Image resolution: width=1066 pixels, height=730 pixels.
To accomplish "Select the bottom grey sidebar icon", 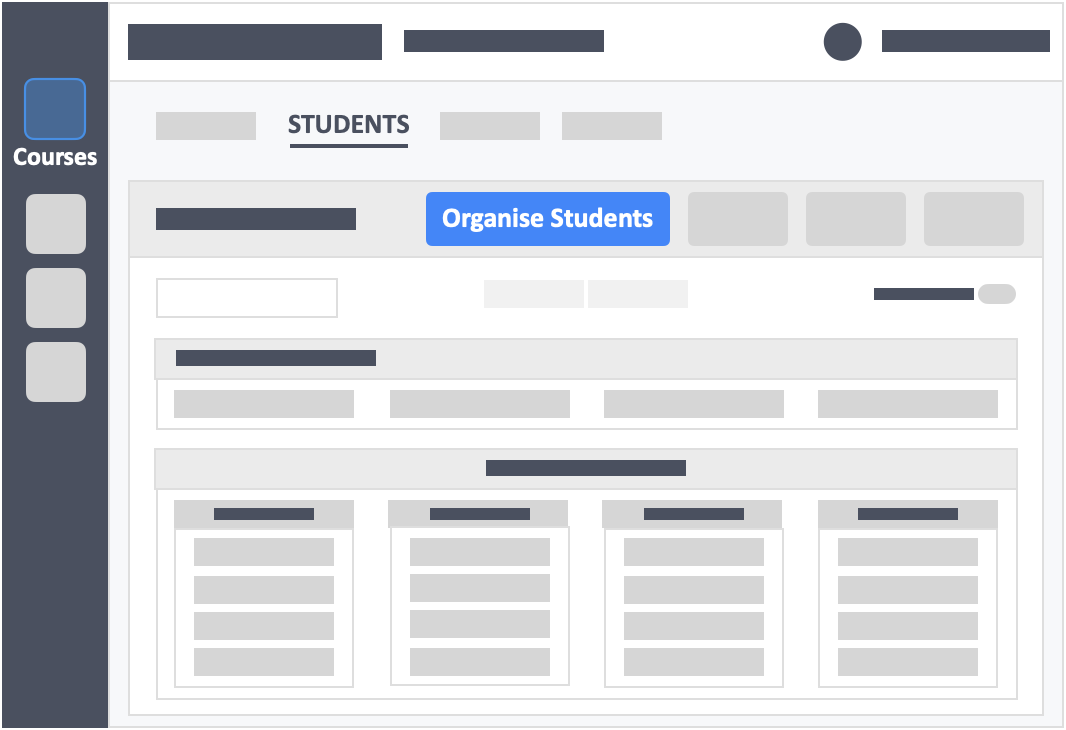I will (56, 372).
